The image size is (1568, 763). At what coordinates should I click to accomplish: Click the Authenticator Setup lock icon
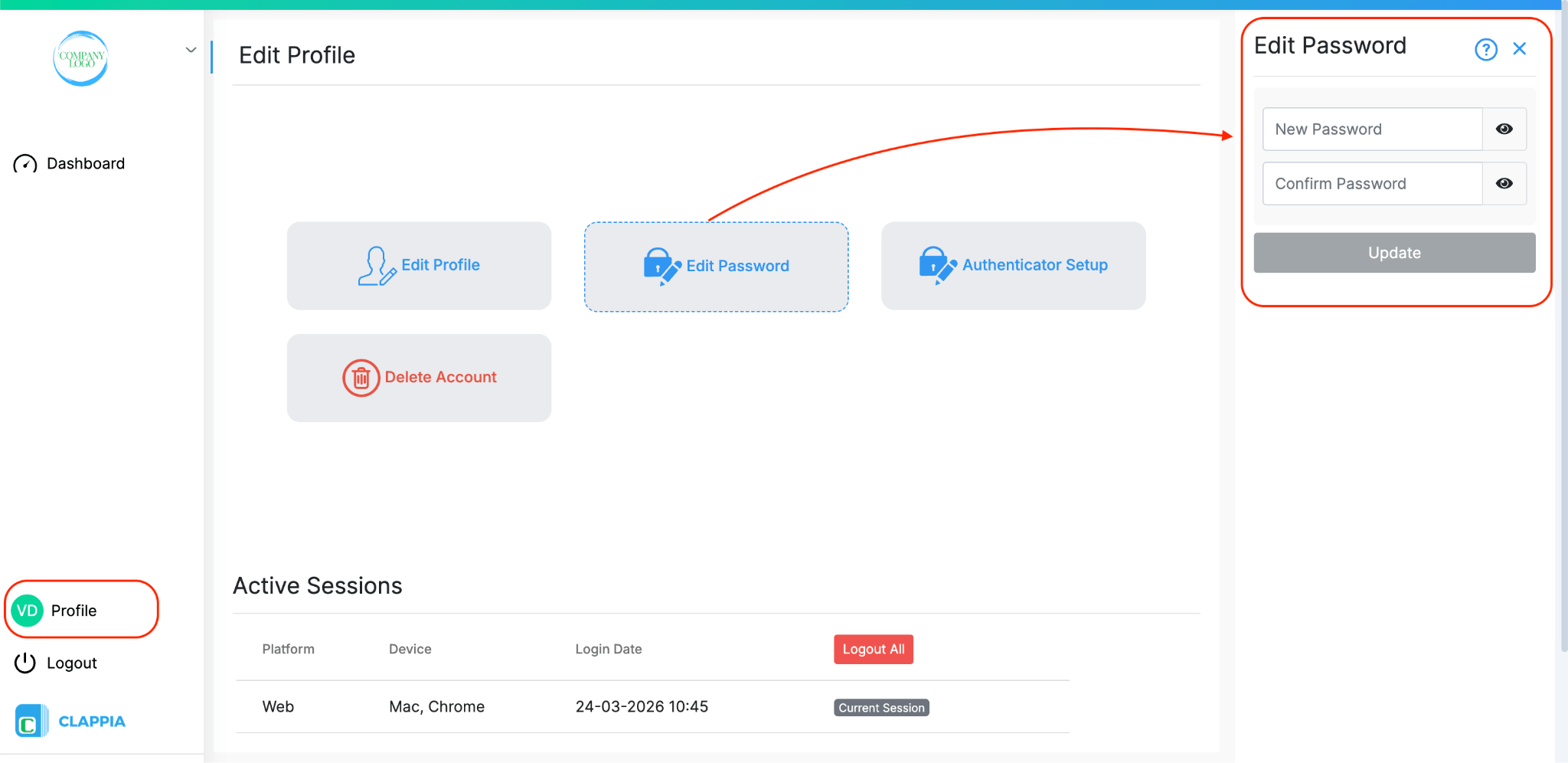click(x=938, y=266)
